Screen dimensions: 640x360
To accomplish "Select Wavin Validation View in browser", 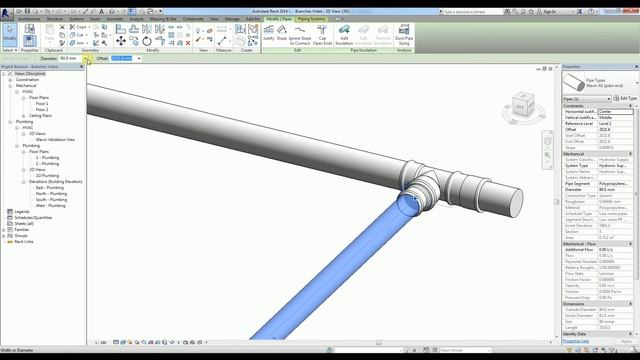I will click(55, 140).
